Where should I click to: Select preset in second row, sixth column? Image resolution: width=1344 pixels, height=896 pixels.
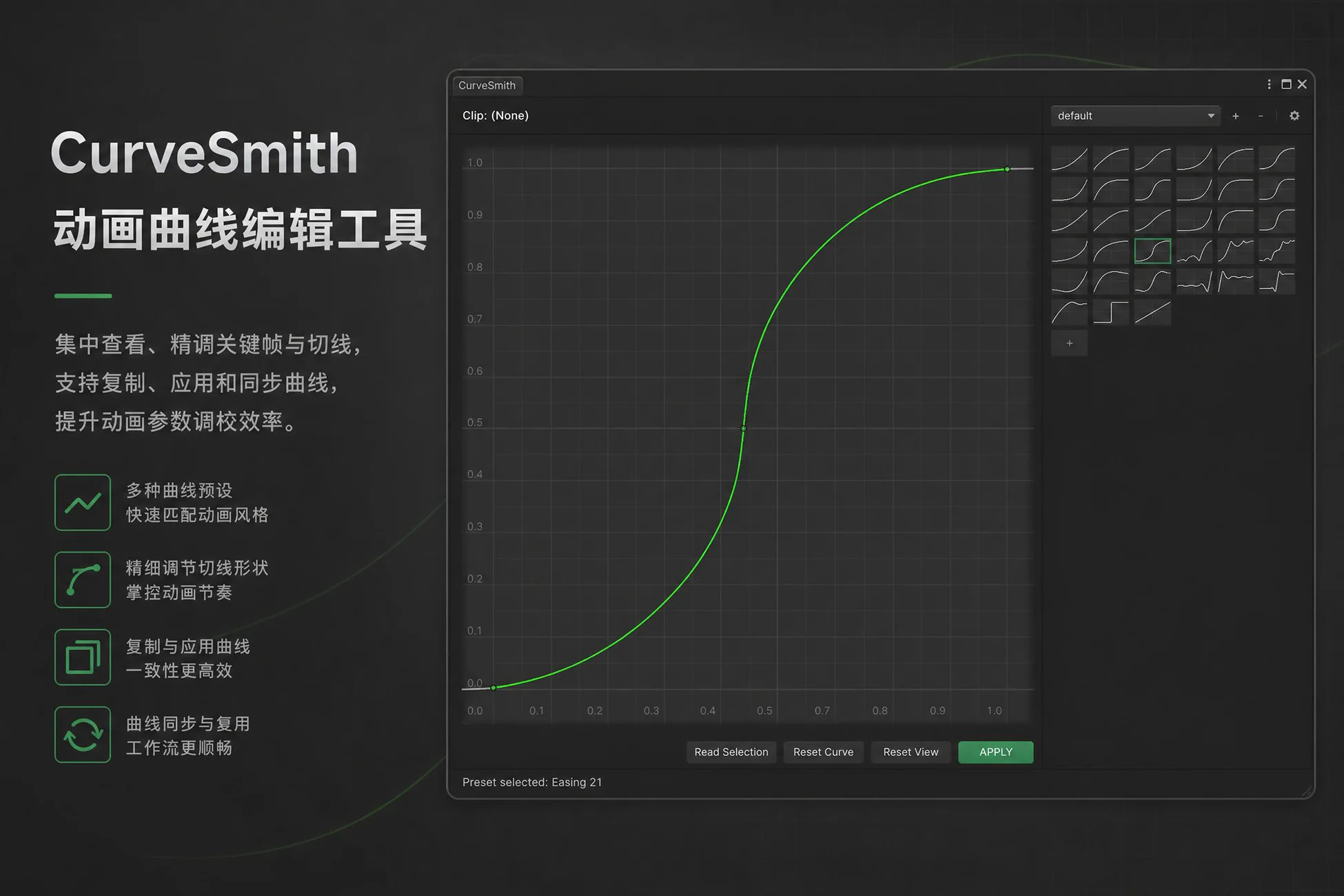tap(1276, 190)
